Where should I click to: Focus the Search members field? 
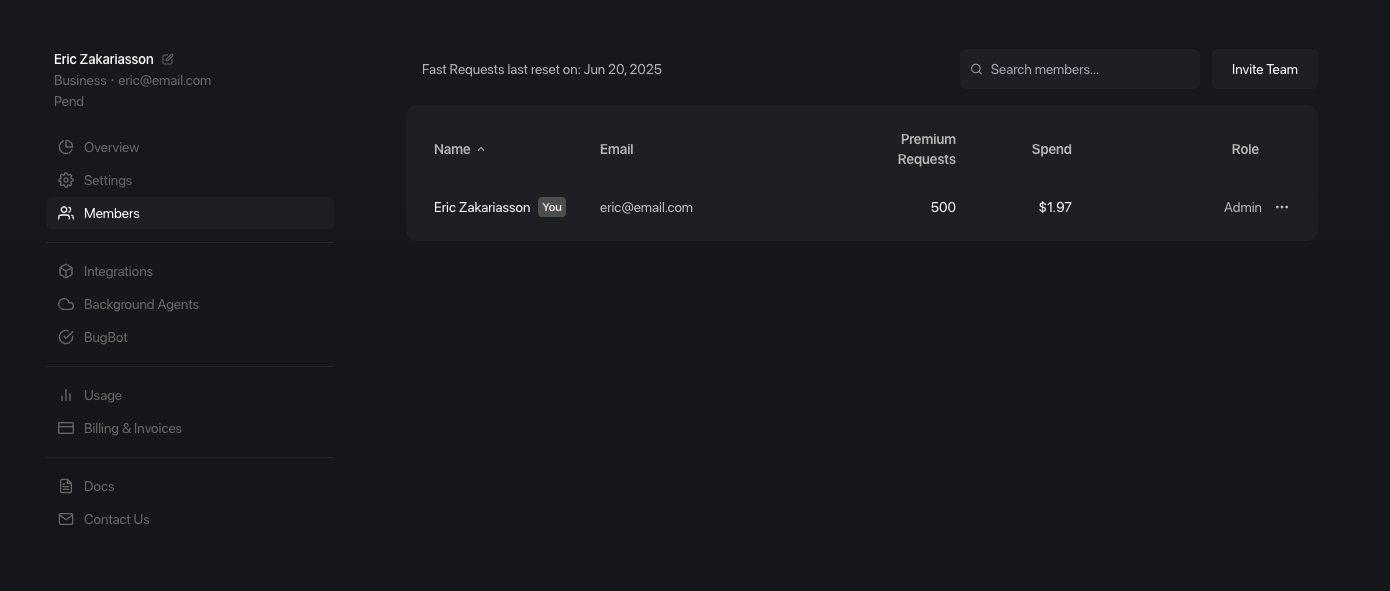(1080, 69)
